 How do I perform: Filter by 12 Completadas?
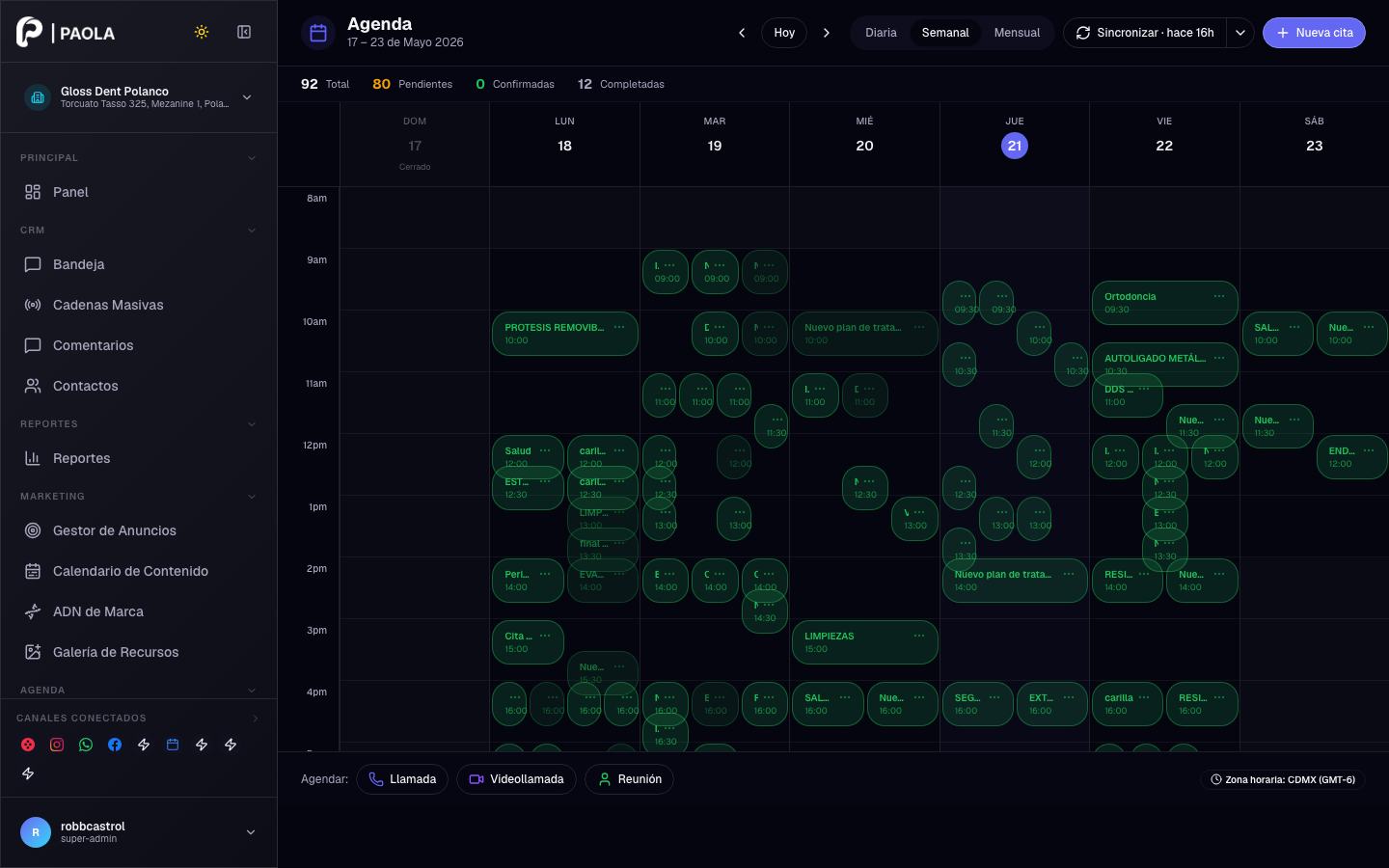[621, 84]
